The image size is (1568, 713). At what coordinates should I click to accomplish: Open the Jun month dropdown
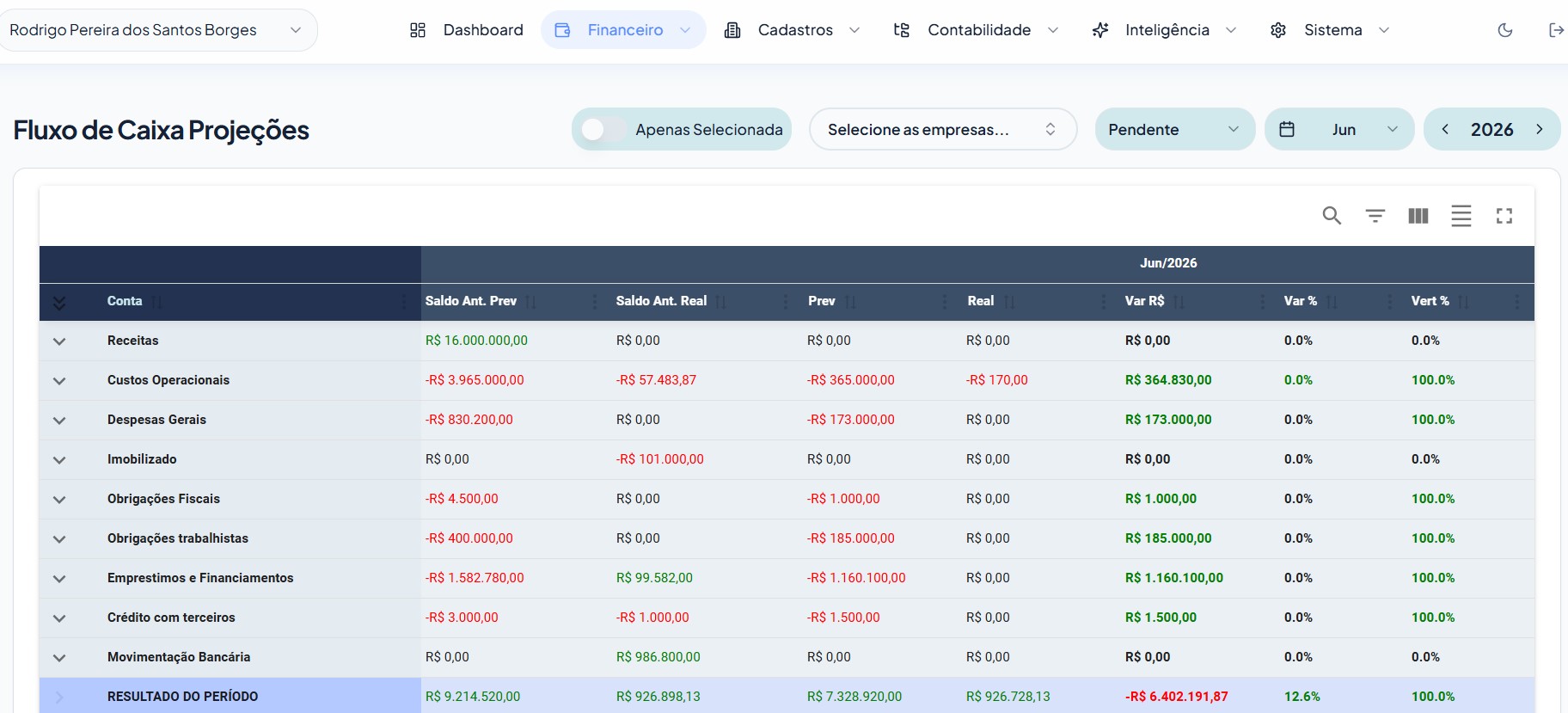1339,129
